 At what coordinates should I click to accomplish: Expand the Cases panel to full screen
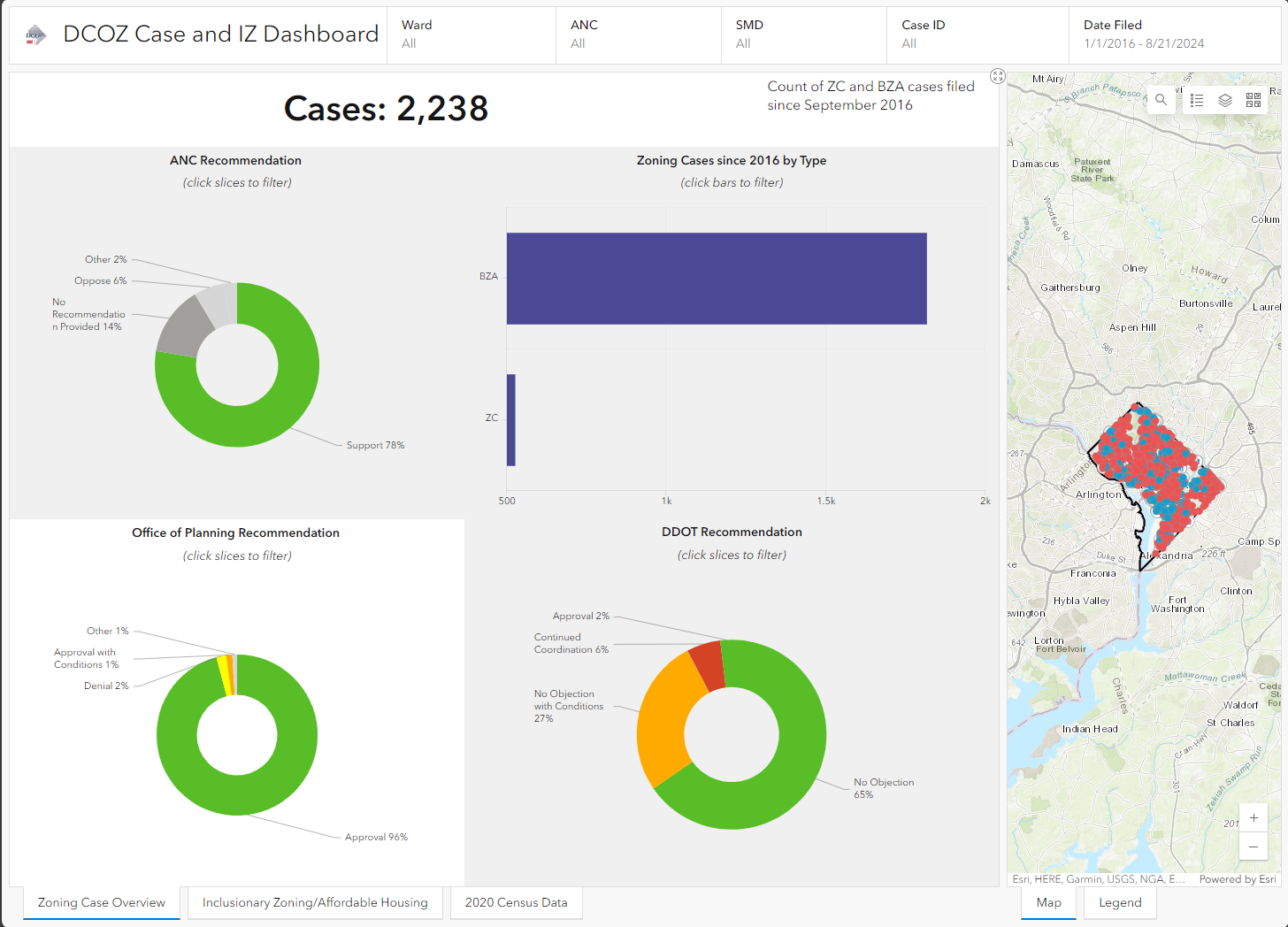[998, 76]
